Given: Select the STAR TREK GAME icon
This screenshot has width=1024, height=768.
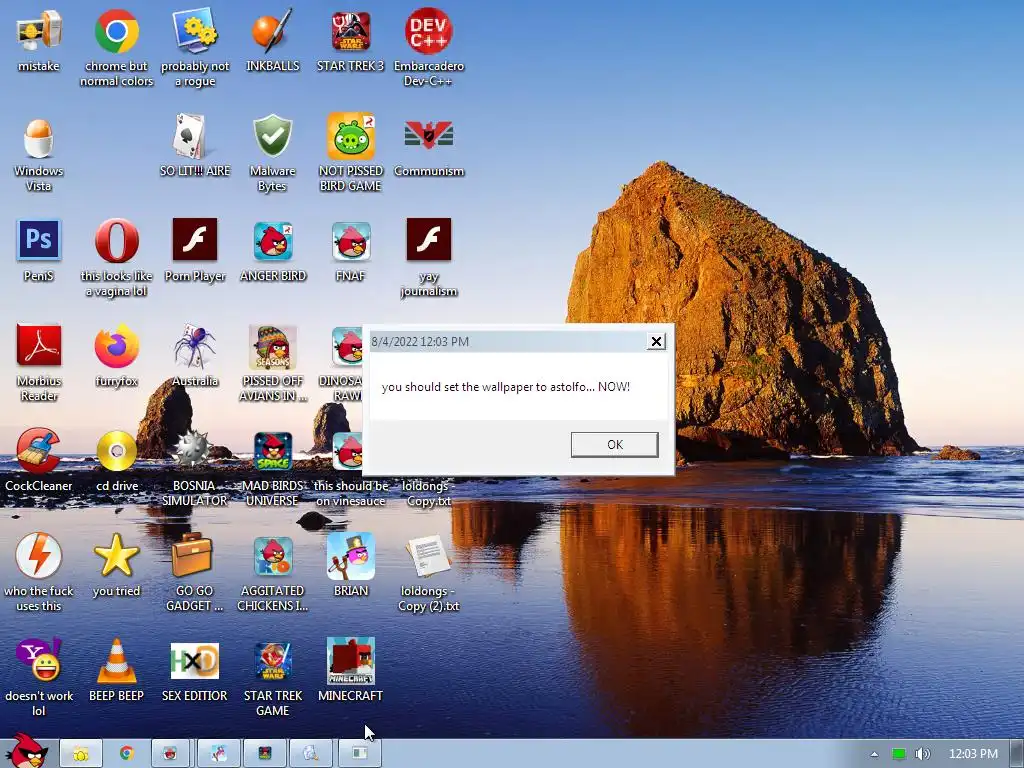Looking at the screenshot, I should (272, 678).
